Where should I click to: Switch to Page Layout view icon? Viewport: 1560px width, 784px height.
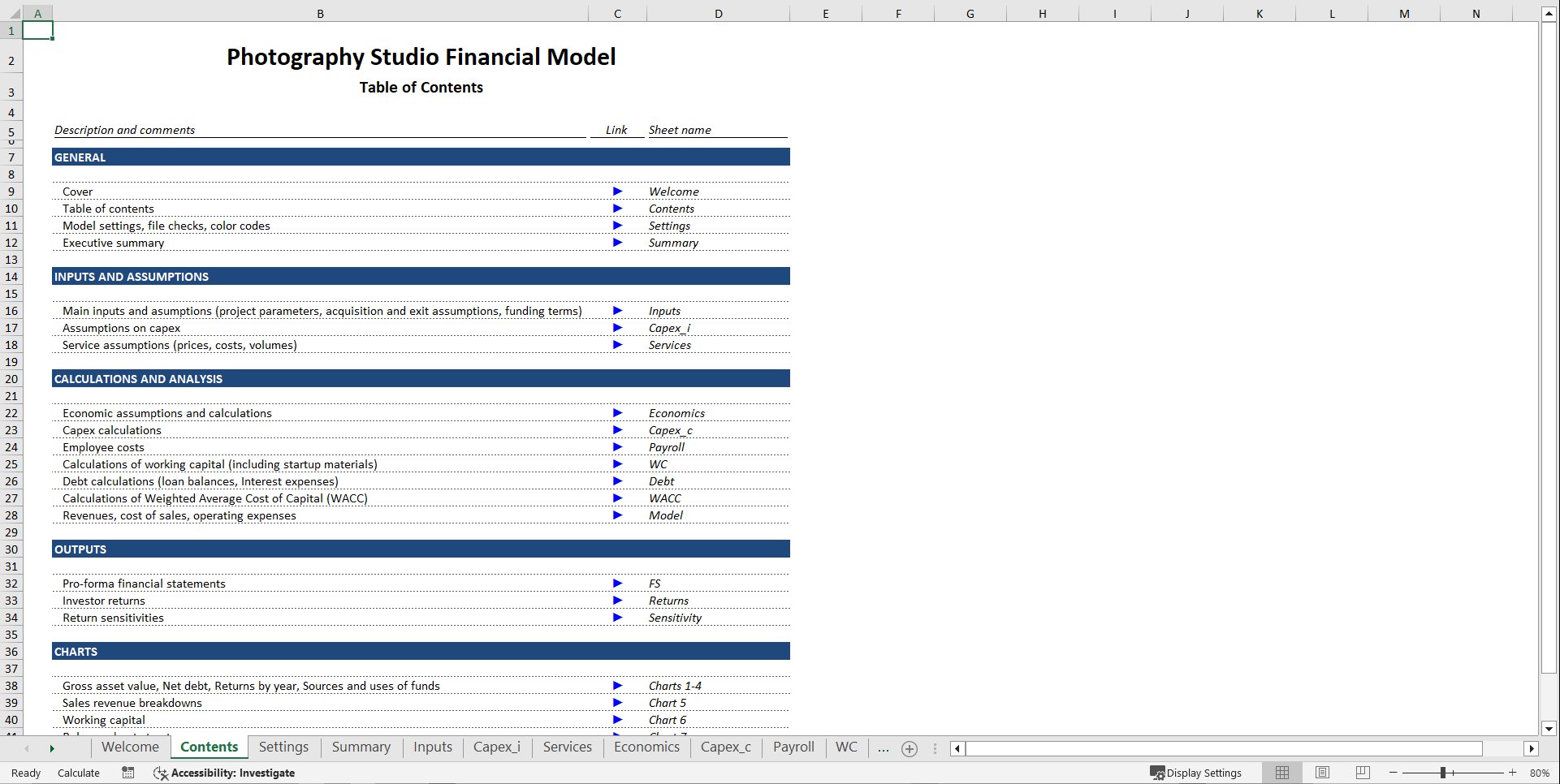coord(1322,773)
